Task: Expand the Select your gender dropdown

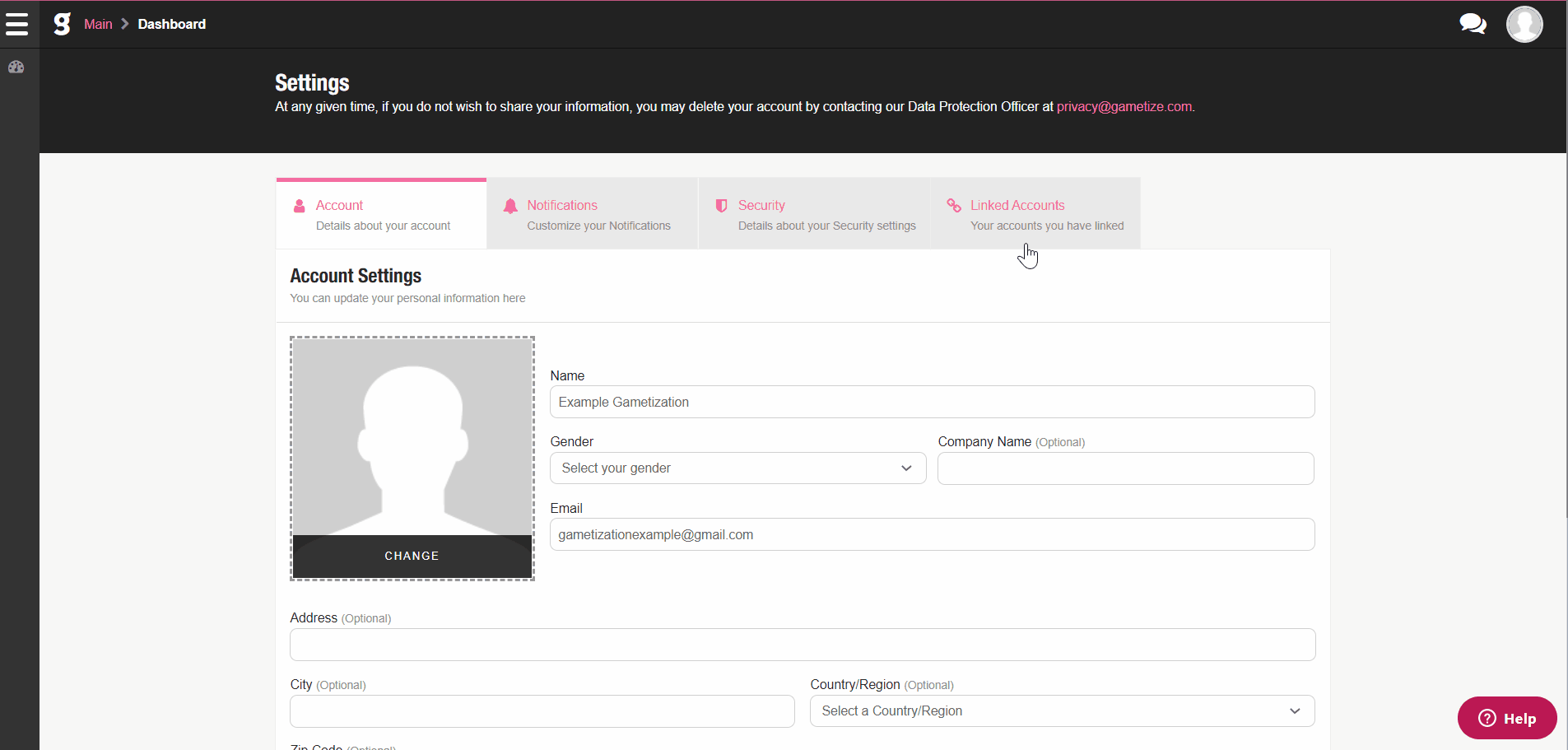Action: click(738, 468)
